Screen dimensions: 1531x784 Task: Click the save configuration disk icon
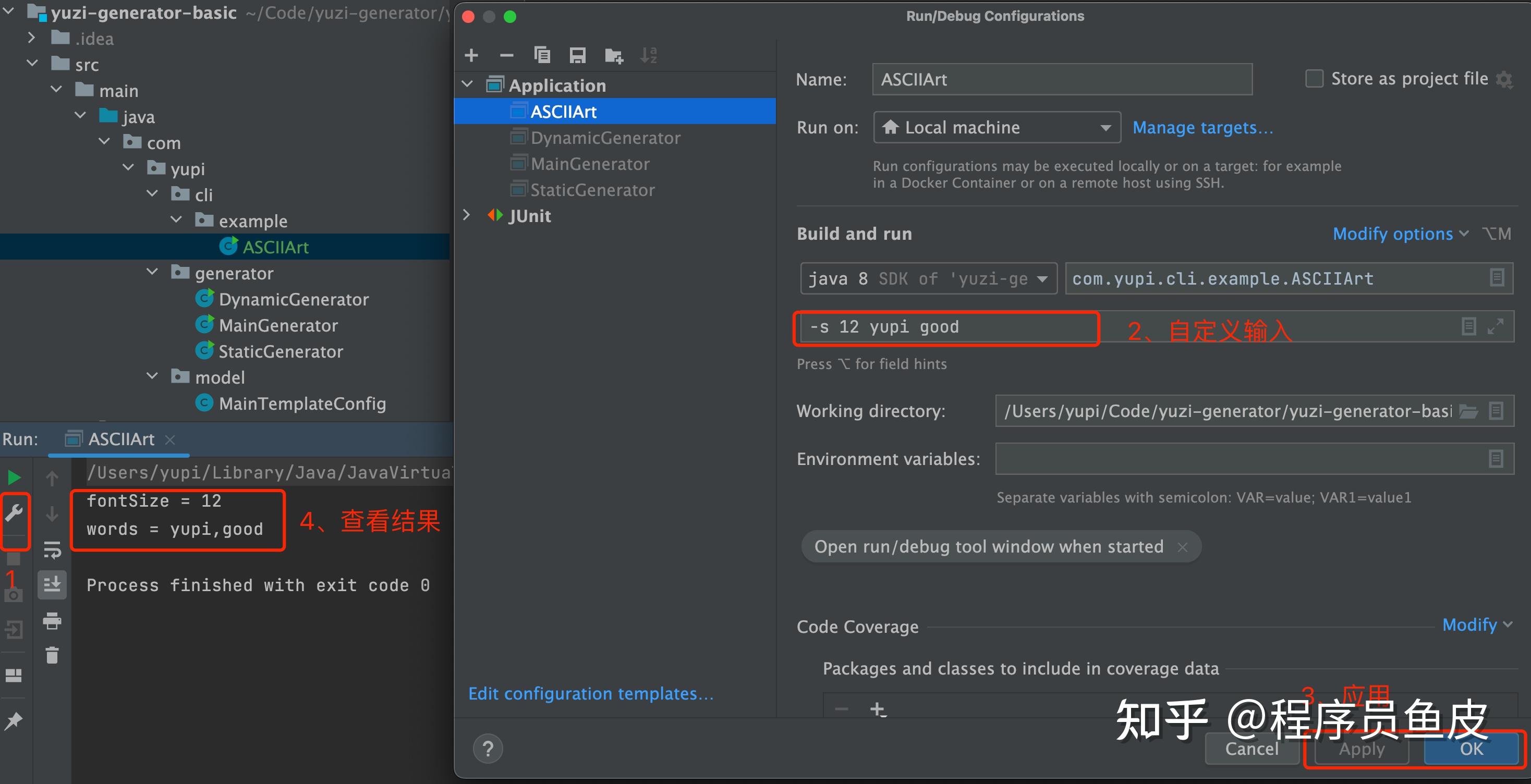(577, 55)
